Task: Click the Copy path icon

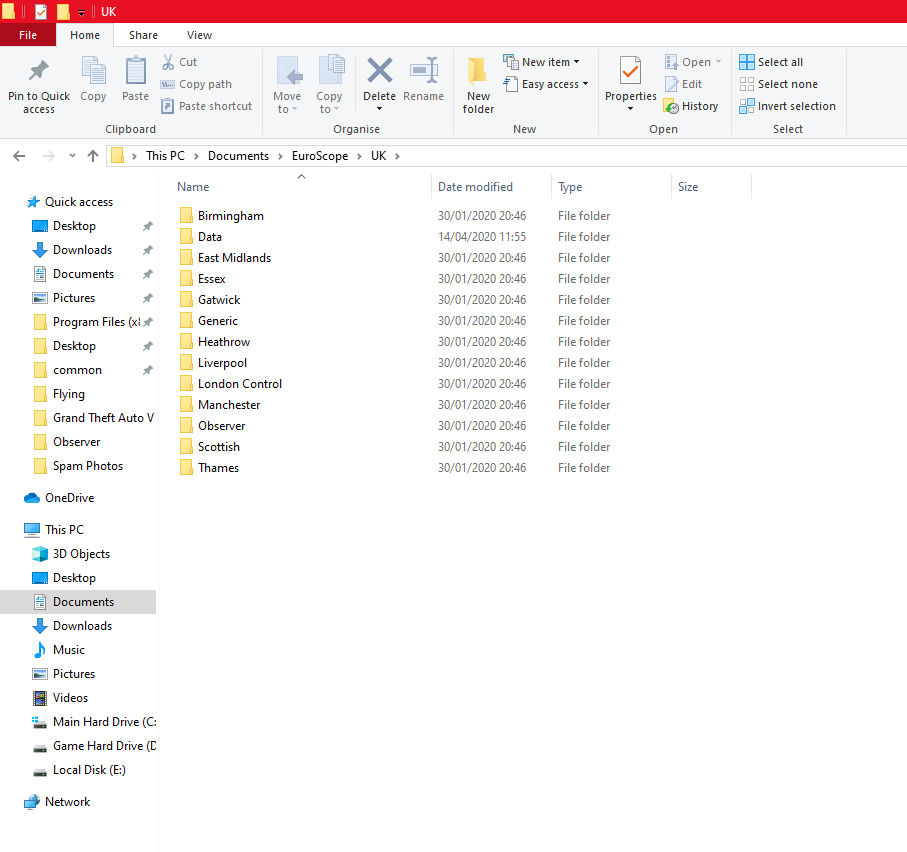Action: (x=170, y=84)
